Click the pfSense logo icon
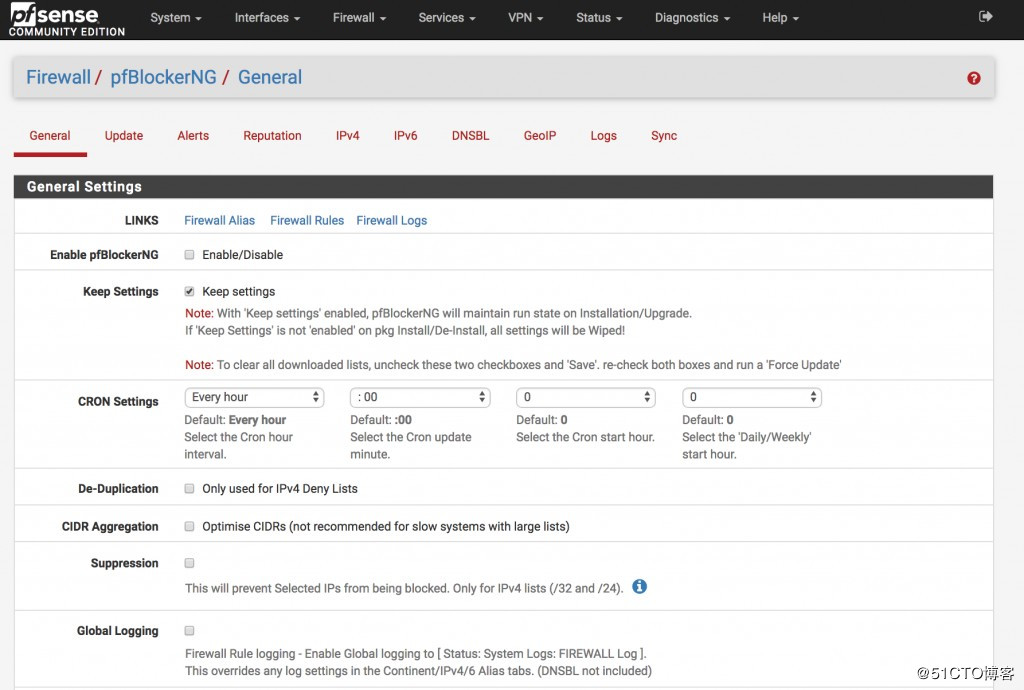Viewport: 1024px width, 690px height. coord(66,18)
